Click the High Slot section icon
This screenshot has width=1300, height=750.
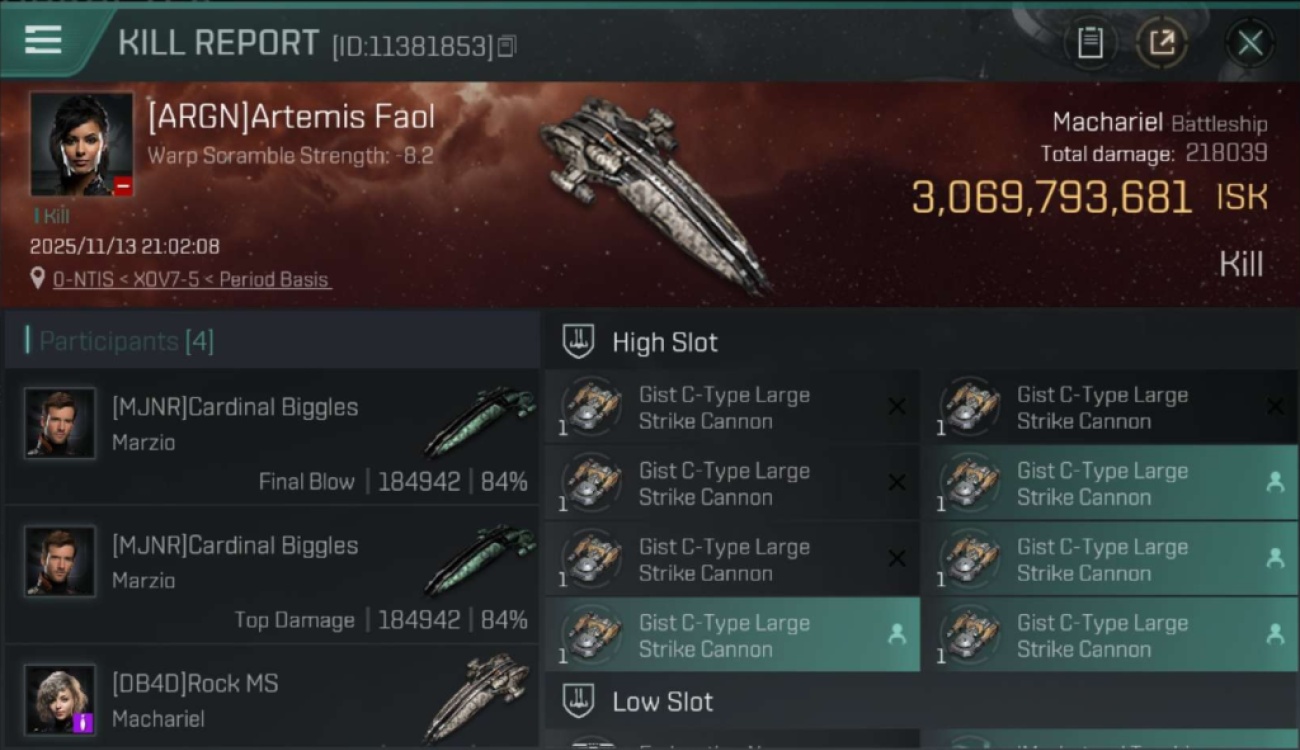tap(578, 342)
